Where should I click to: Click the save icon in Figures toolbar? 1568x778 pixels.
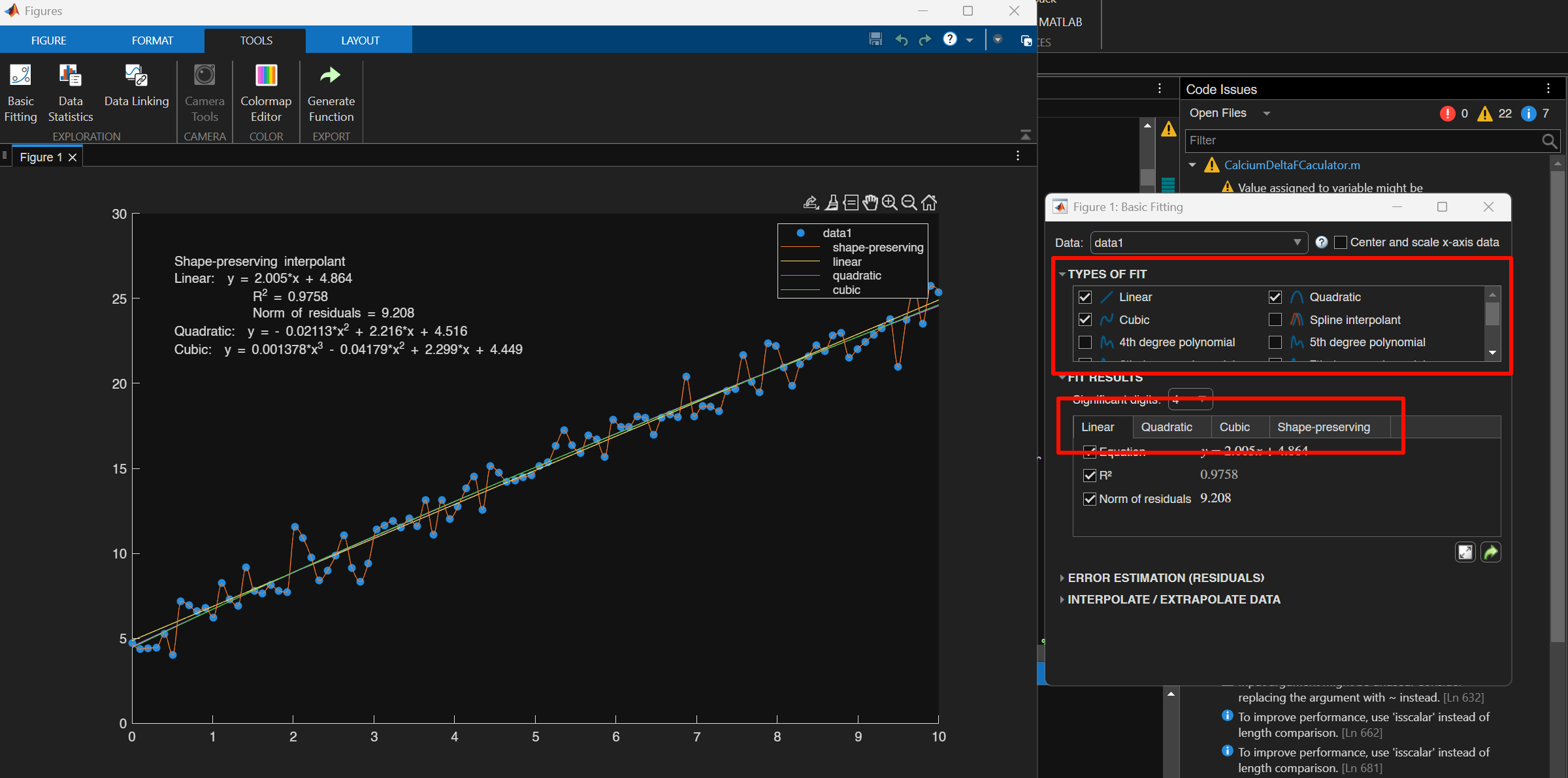pos(875,39)
